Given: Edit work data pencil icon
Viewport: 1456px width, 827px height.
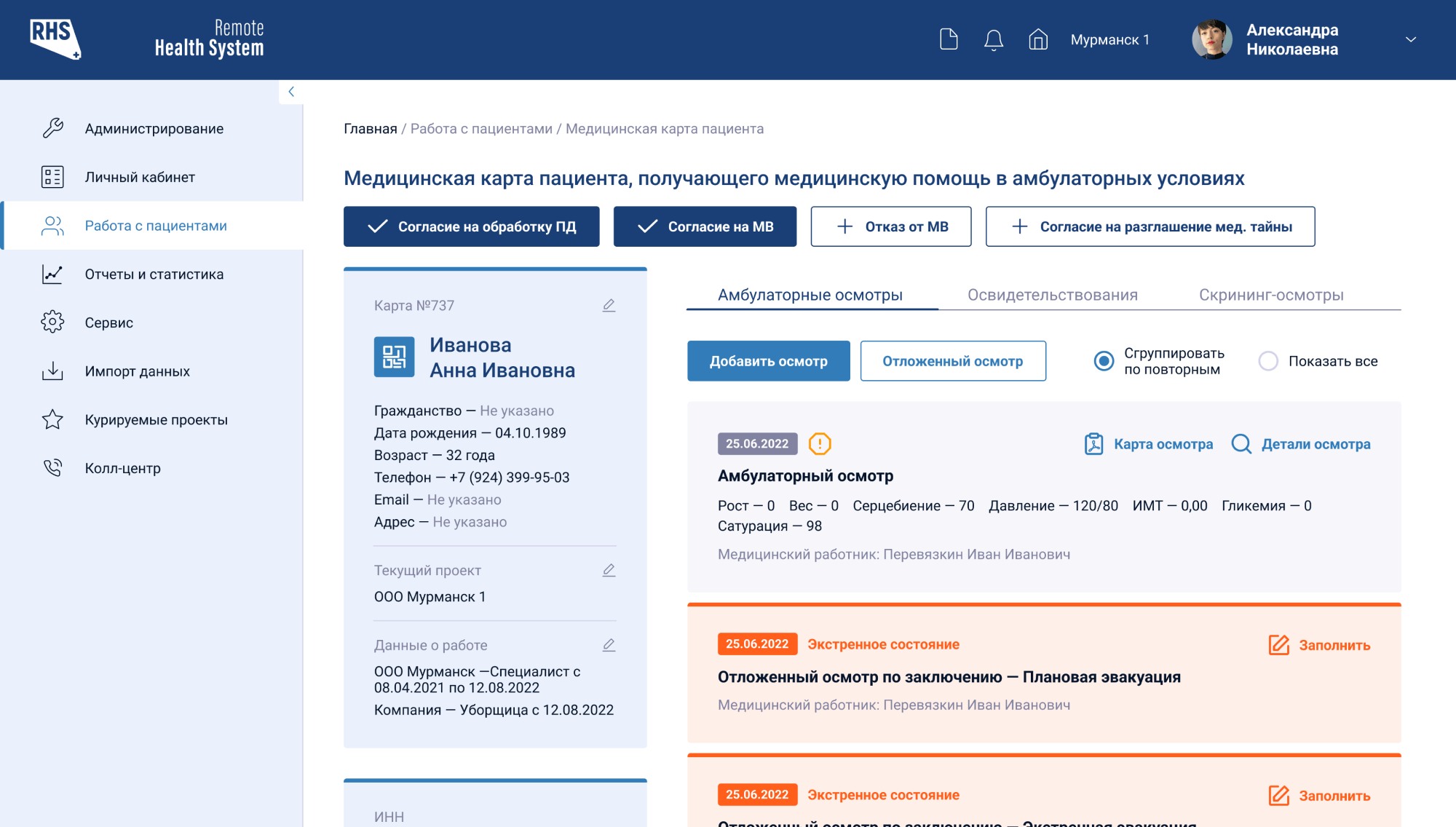Looking at the screenshot, I should coord(609,646).
